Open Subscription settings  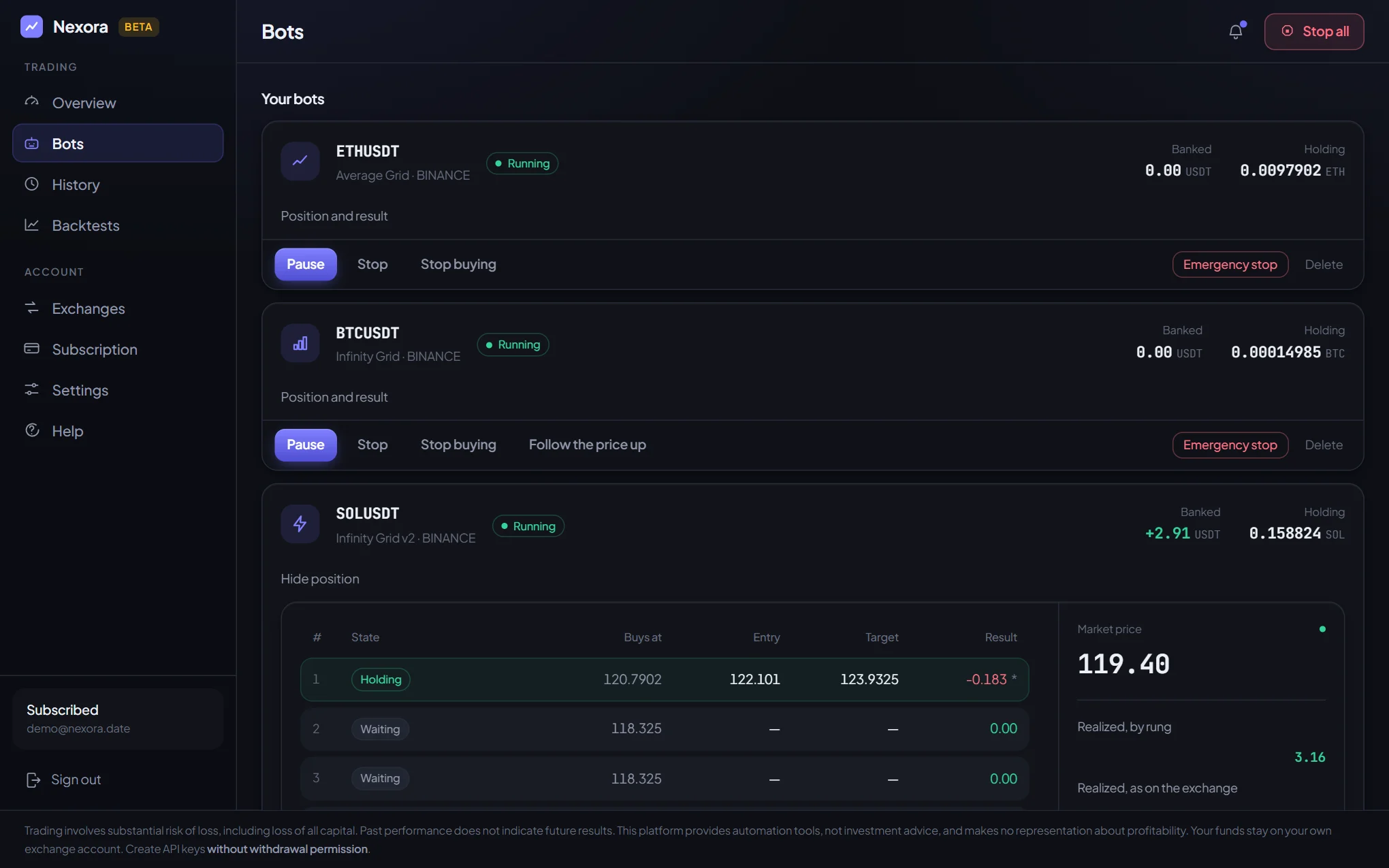[118, 349]
